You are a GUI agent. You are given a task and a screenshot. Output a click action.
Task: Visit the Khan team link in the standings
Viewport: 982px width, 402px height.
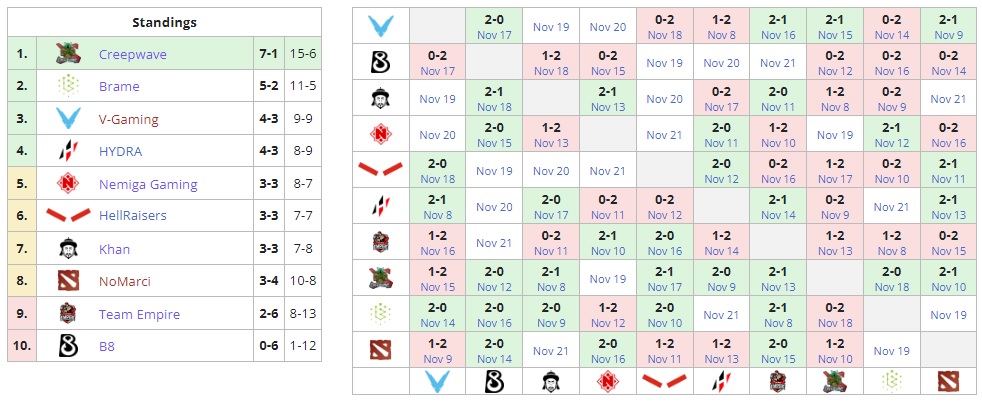[114, 249]
